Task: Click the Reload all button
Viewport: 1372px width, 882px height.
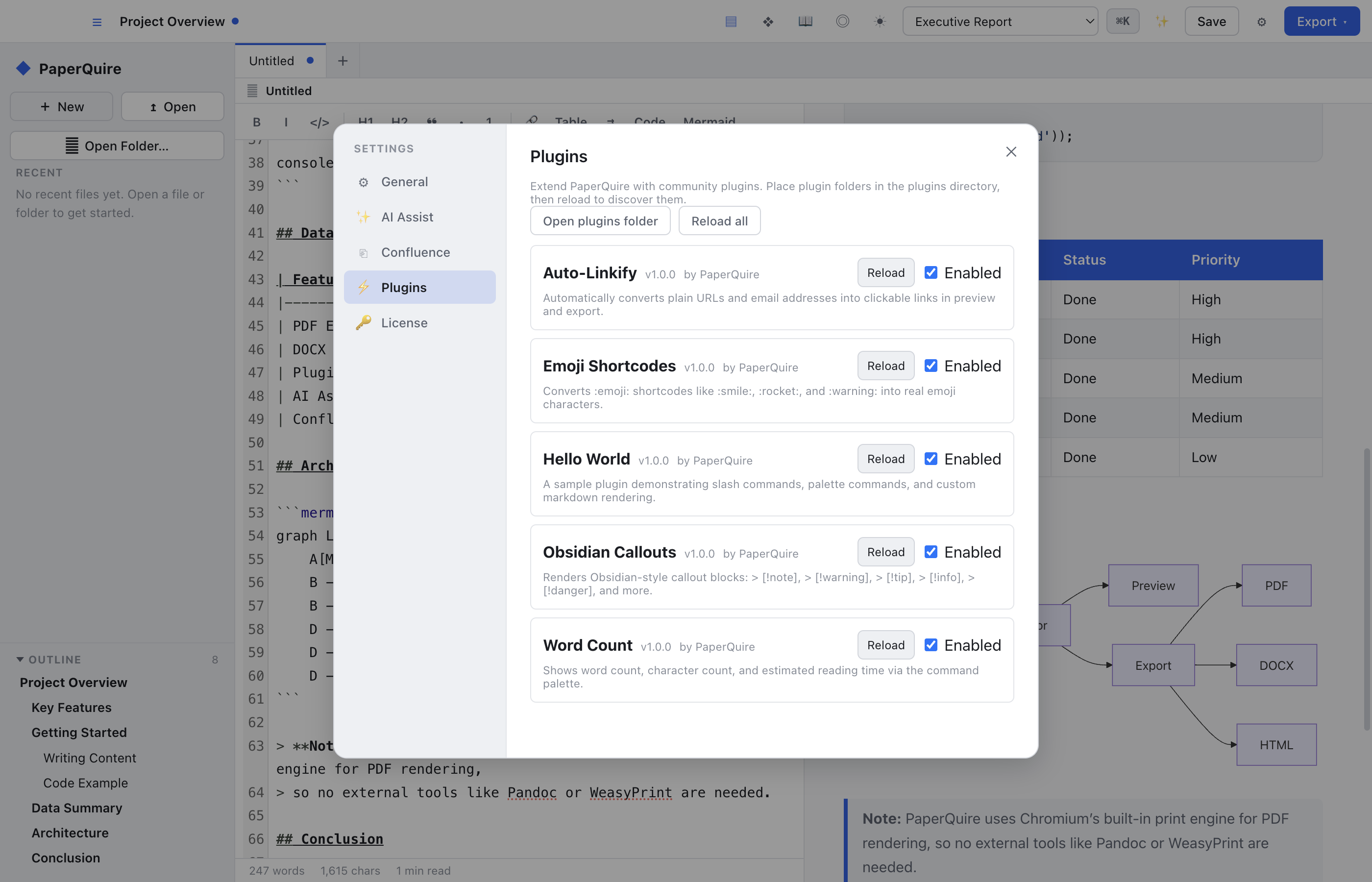Action: pyautogui.click(x=719, y=221)
